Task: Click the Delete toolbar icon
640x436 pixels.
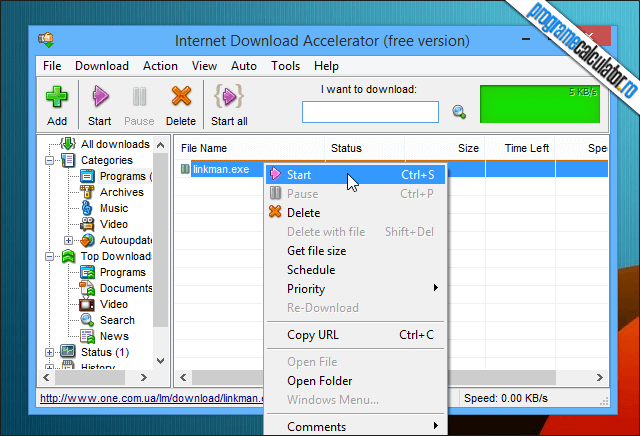Action: pyautogui.click(x=181, y=96)
